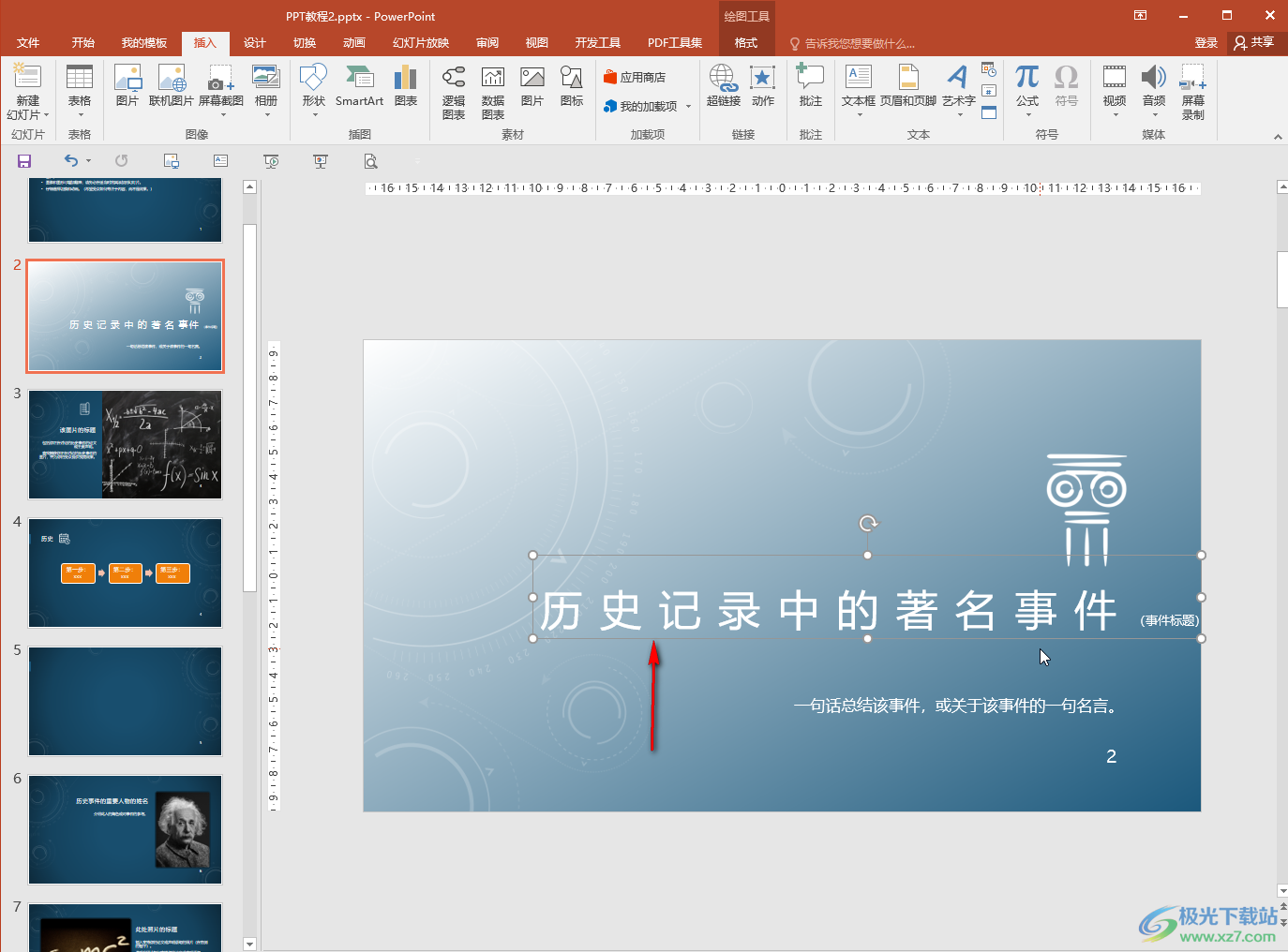Click the 图标 icons material button
1288x952 pixels.
tap(572, 86)
